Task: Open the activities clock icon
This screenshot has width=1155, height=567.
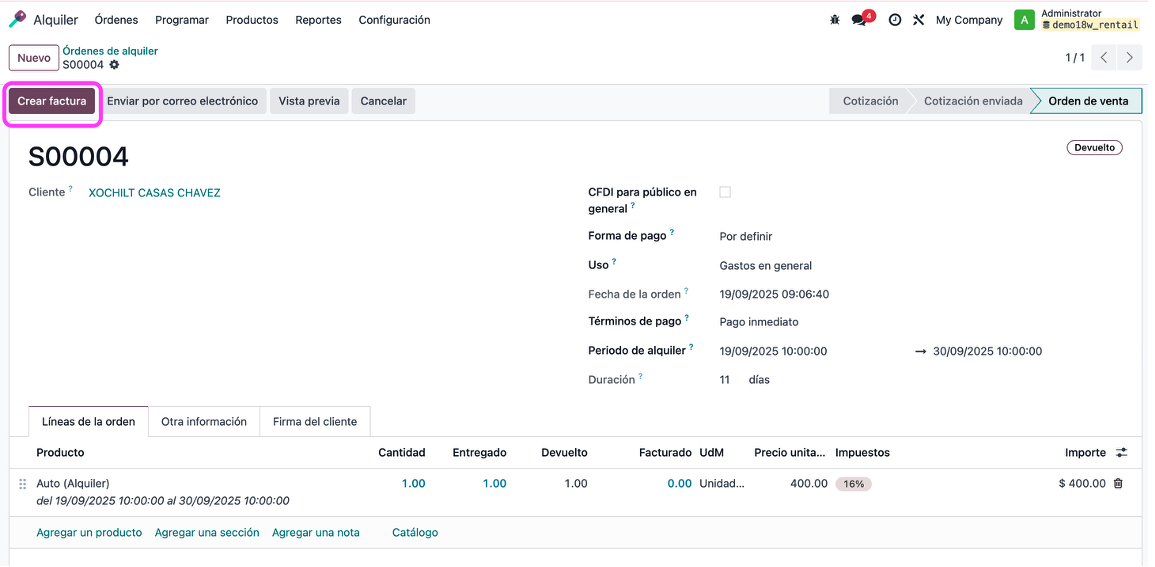Action: point(895,20)
